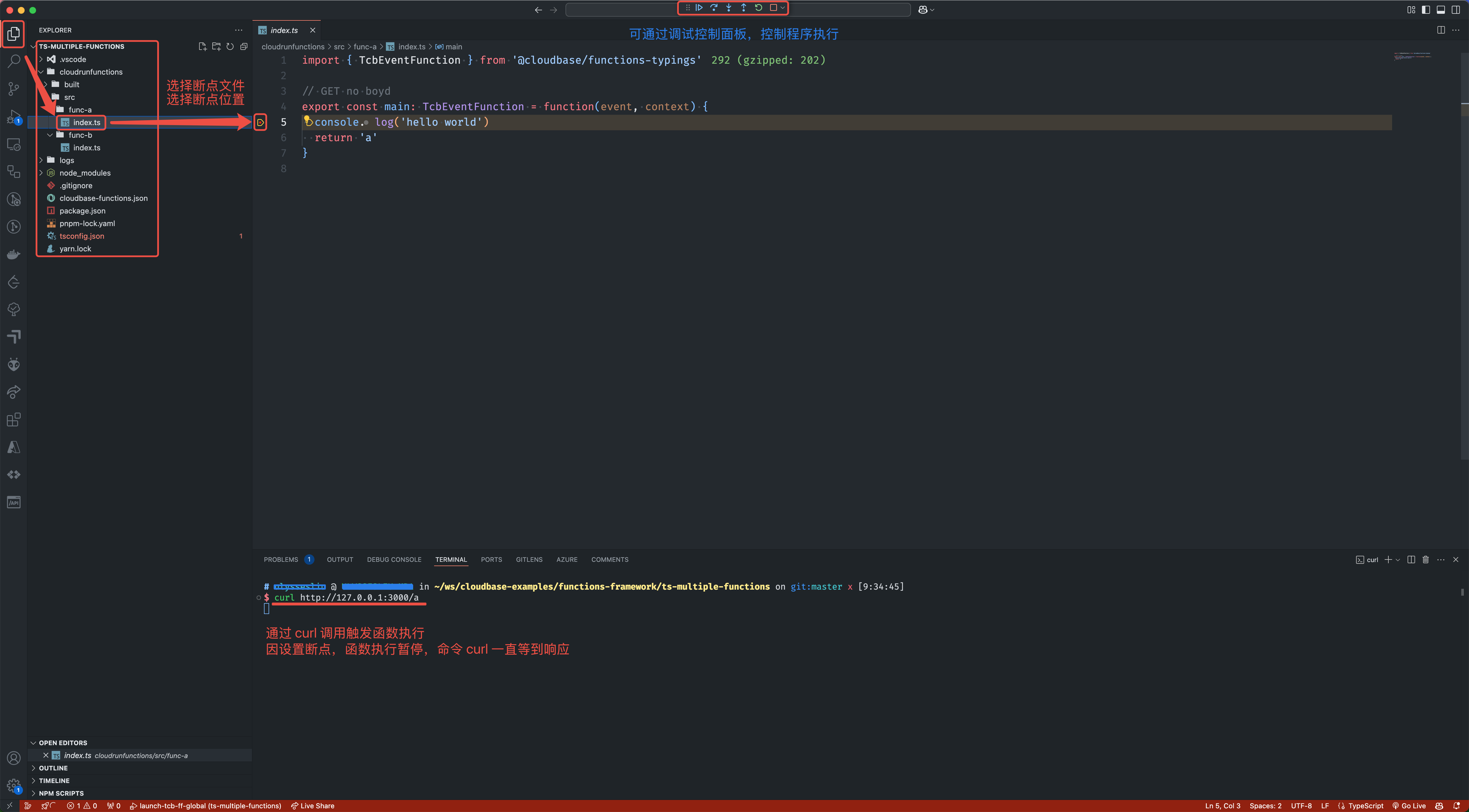Switch to the PORTS panel tab

[x=491, y=560]
